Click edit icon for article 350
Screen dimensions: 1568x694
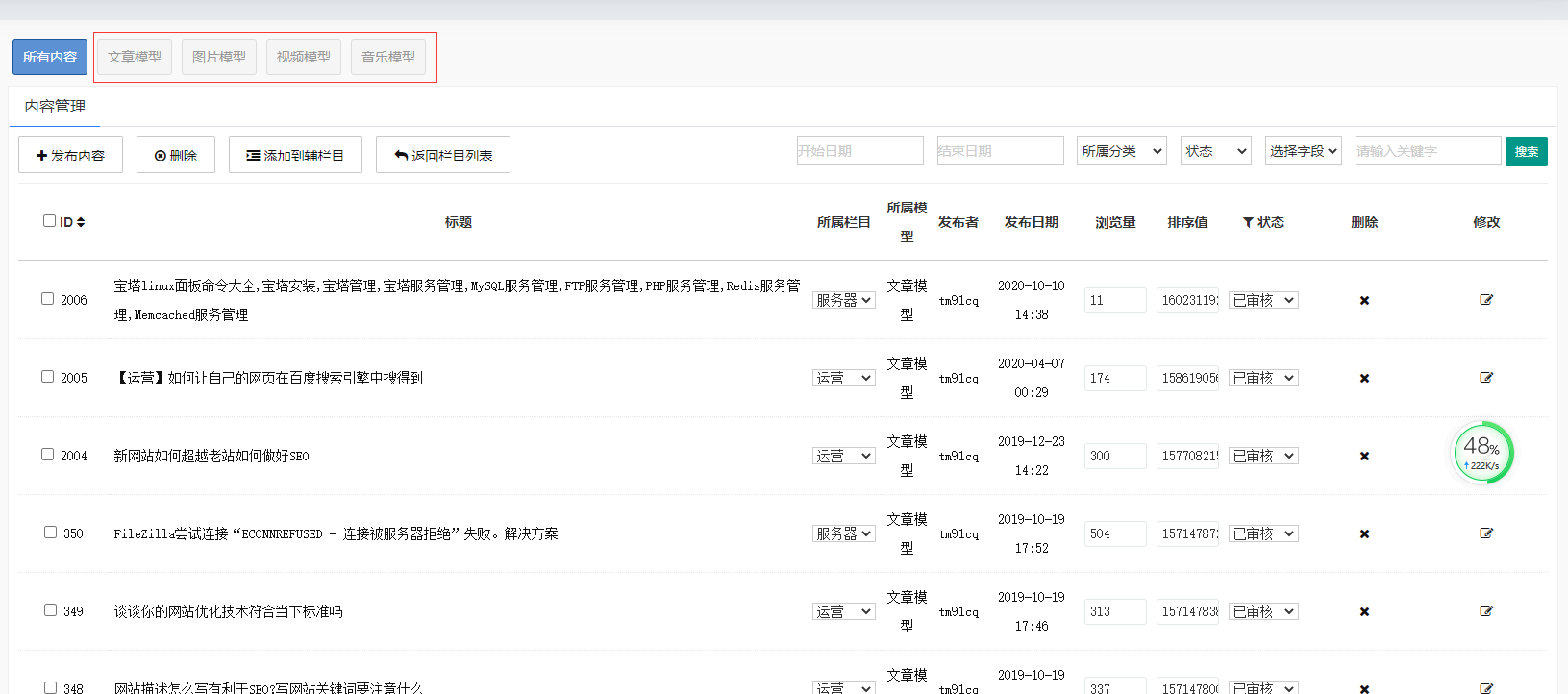tap(1486, 533)
